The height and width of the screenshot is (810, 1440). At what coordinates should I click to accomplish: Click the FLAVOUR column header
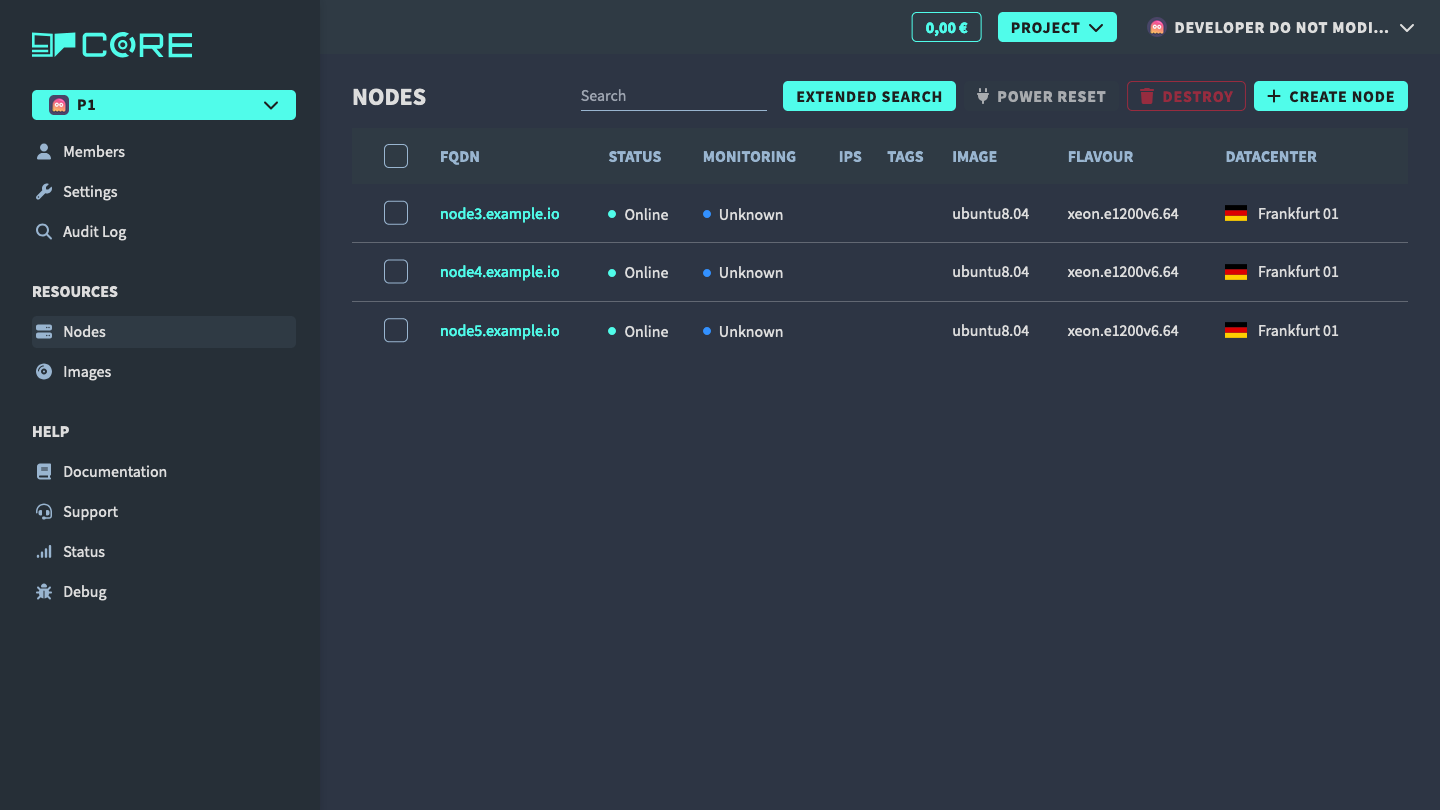(x=1100, y=156)
